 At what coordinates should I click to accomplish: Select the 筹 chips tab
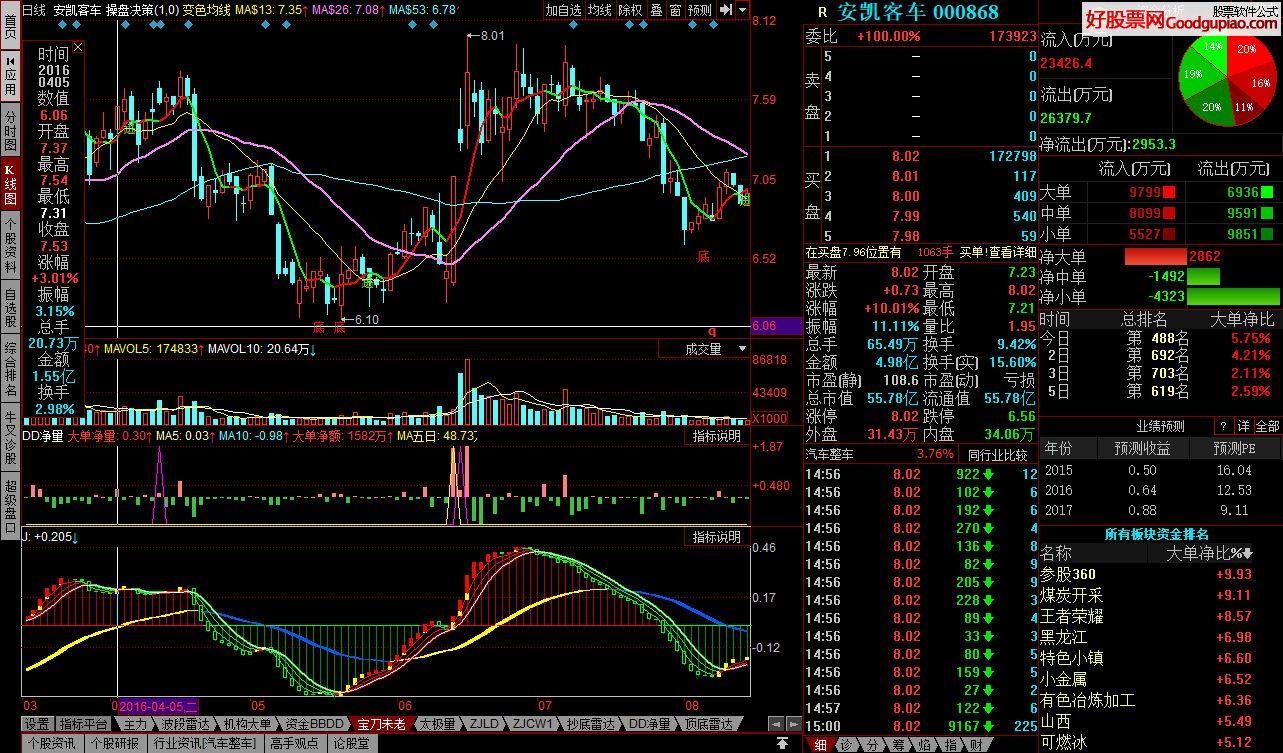900,745
